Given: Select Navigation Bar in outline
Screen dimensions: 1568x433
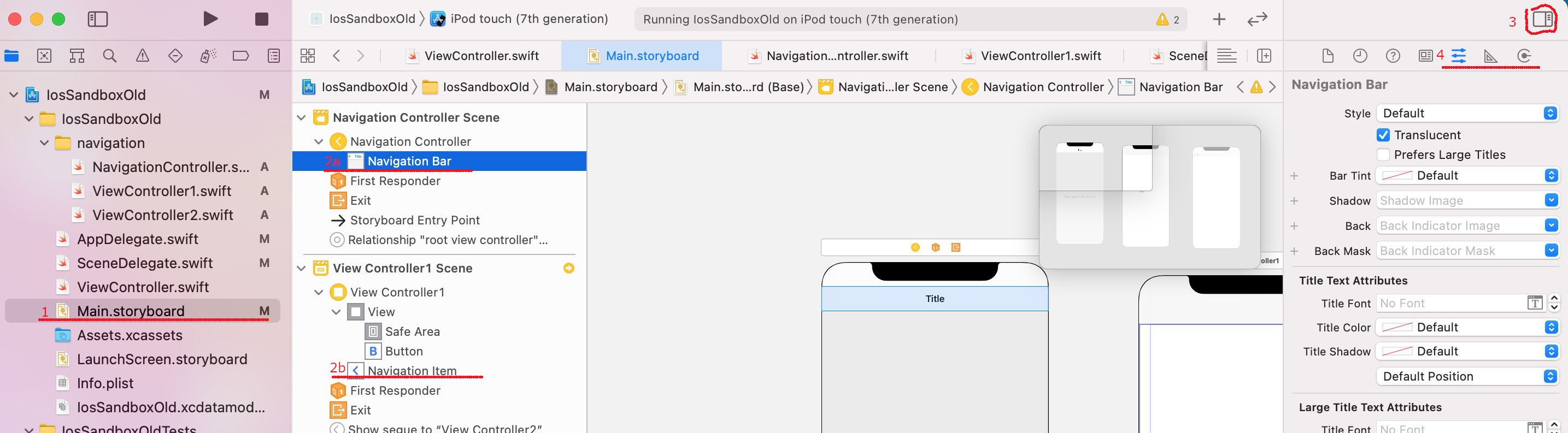Looking at the screenshot, I should pyautogui.click(x=439, y=161).
